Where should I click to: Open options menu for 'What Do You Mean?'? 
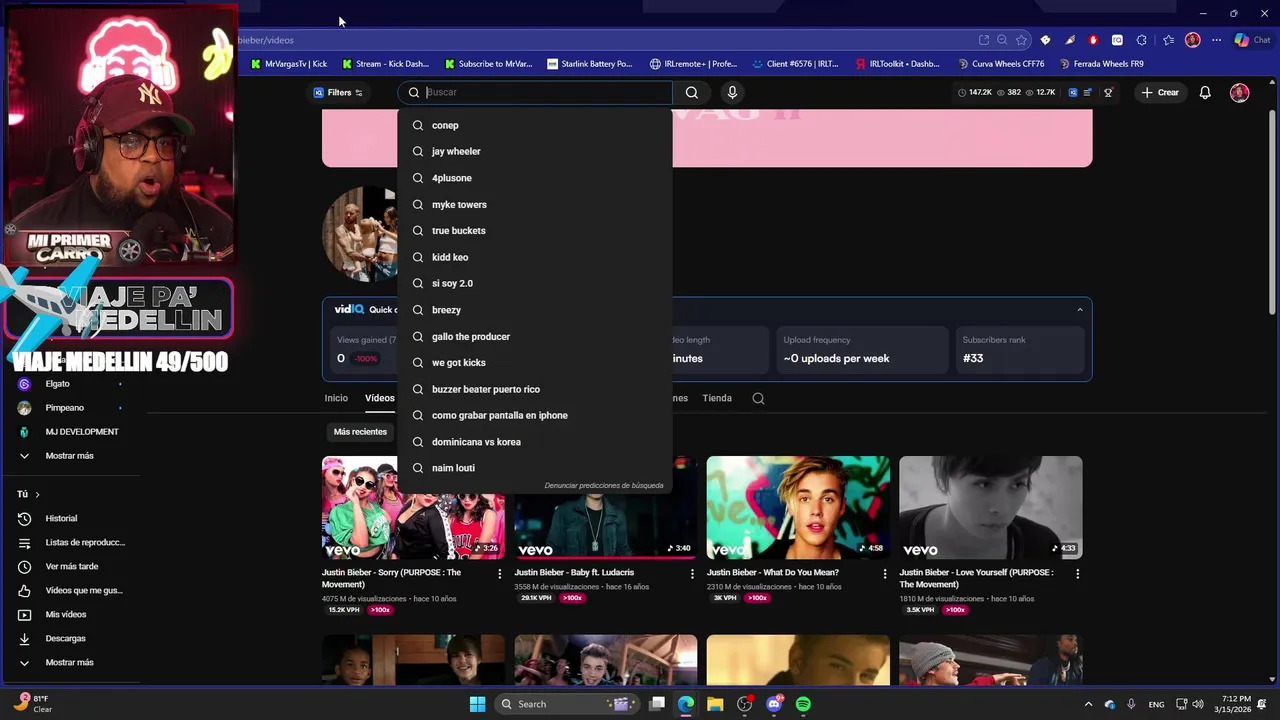tap(884, 574)
